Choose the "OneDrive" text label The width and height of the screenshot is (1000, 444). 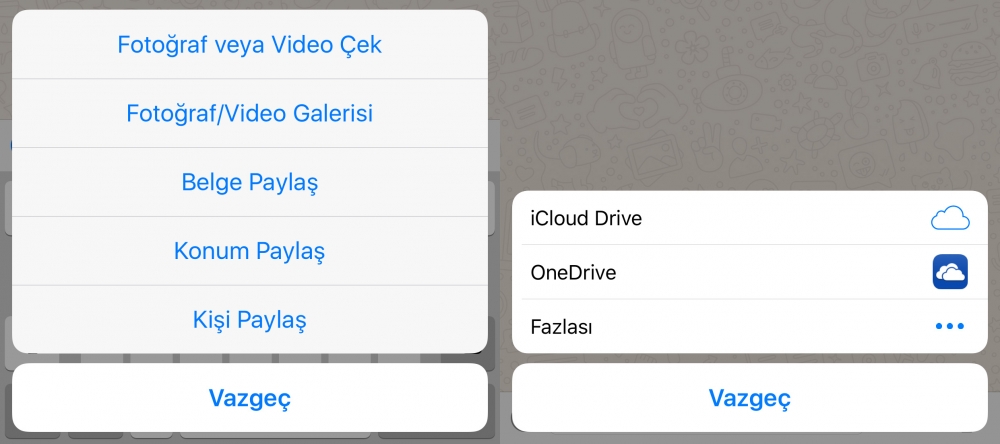(573, 272)
